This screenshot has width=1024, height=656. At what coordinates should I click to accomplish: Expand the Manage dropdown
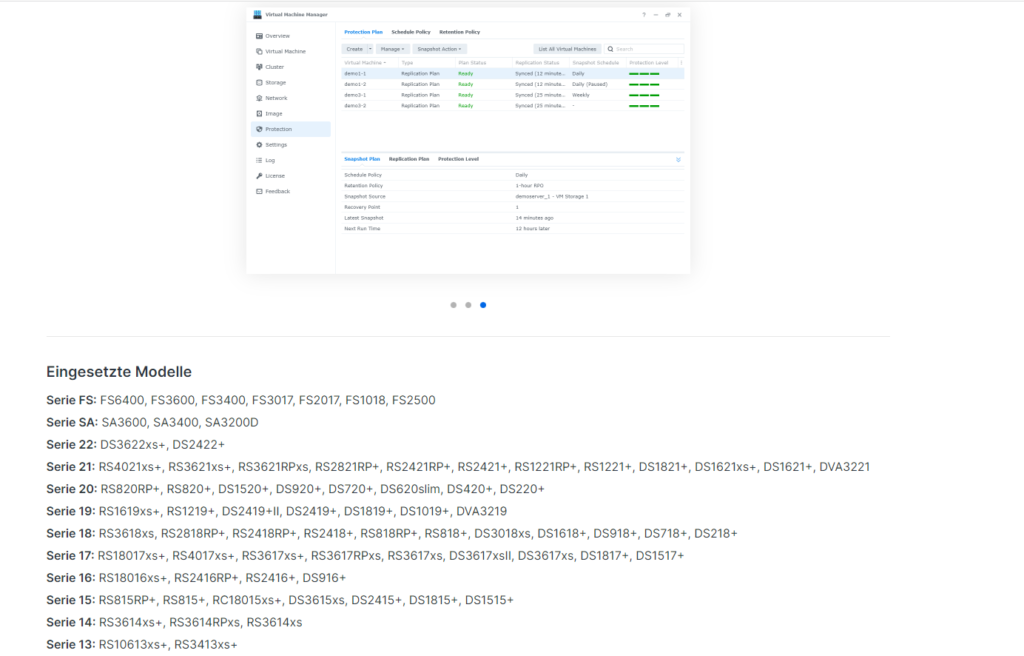coord(393,49)
